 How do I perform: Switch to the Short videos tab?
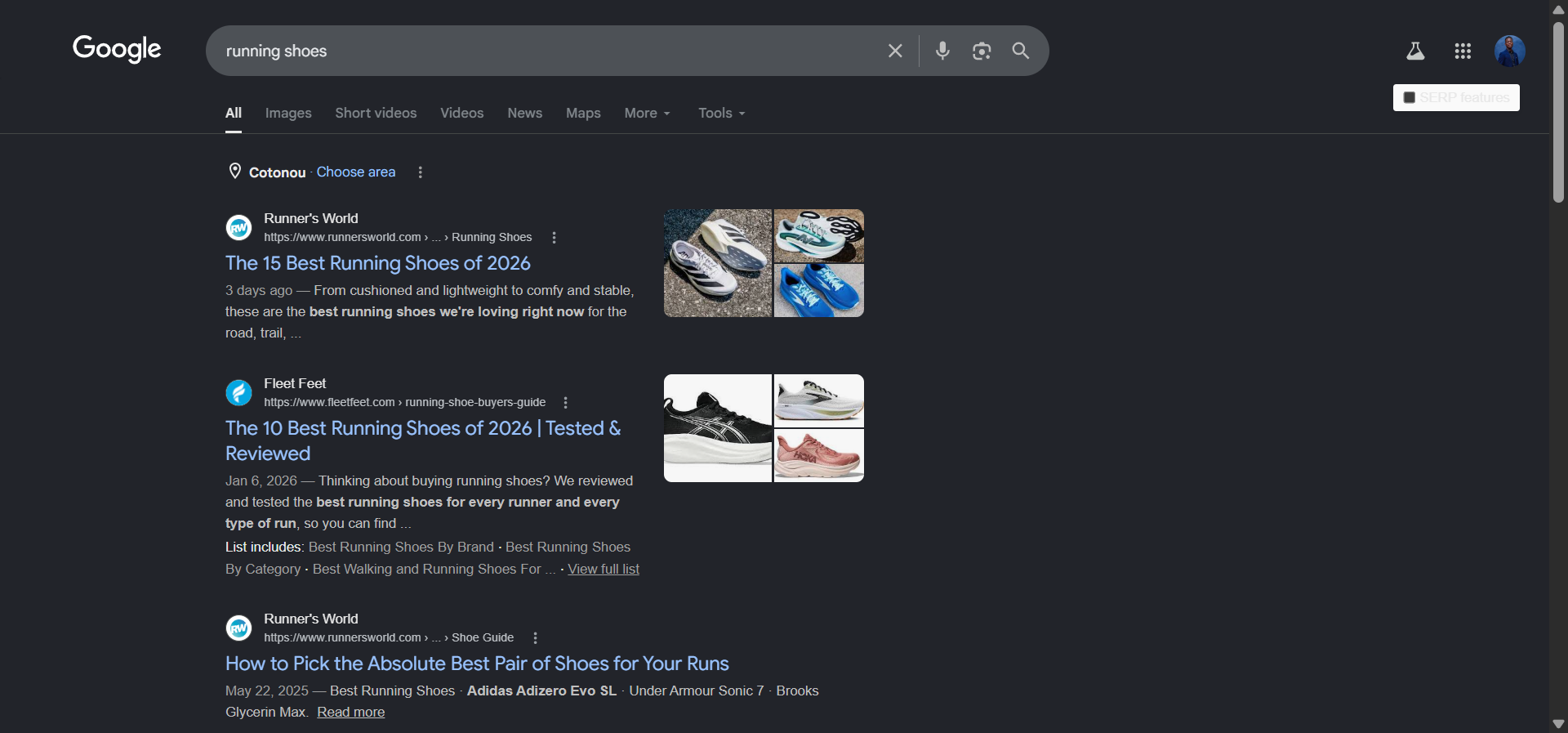376,113
